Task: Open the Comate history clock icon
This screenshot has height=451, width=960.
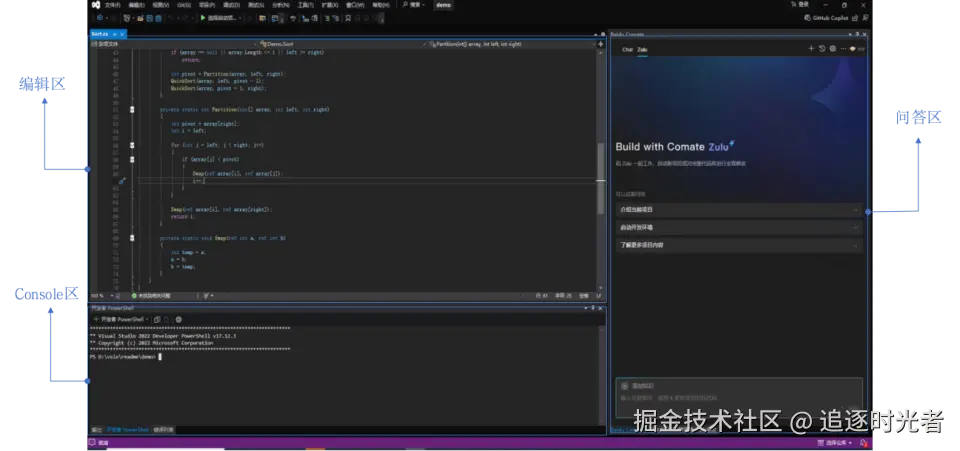Action: click(x=822, y=48)
